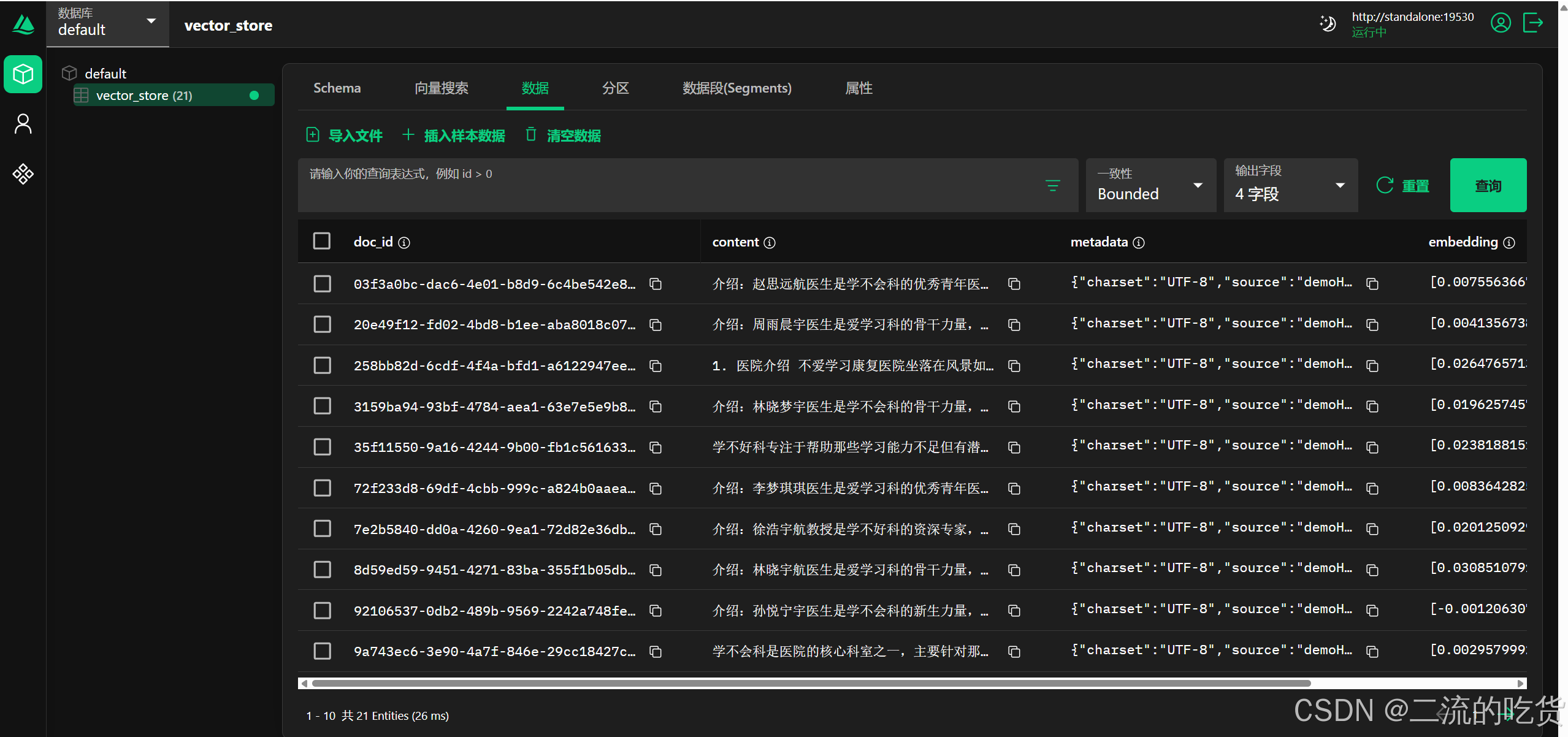This screenshot has width=1568, height=737.
Task: Copy the first doc_id value
Action: [x=655, y=284]
